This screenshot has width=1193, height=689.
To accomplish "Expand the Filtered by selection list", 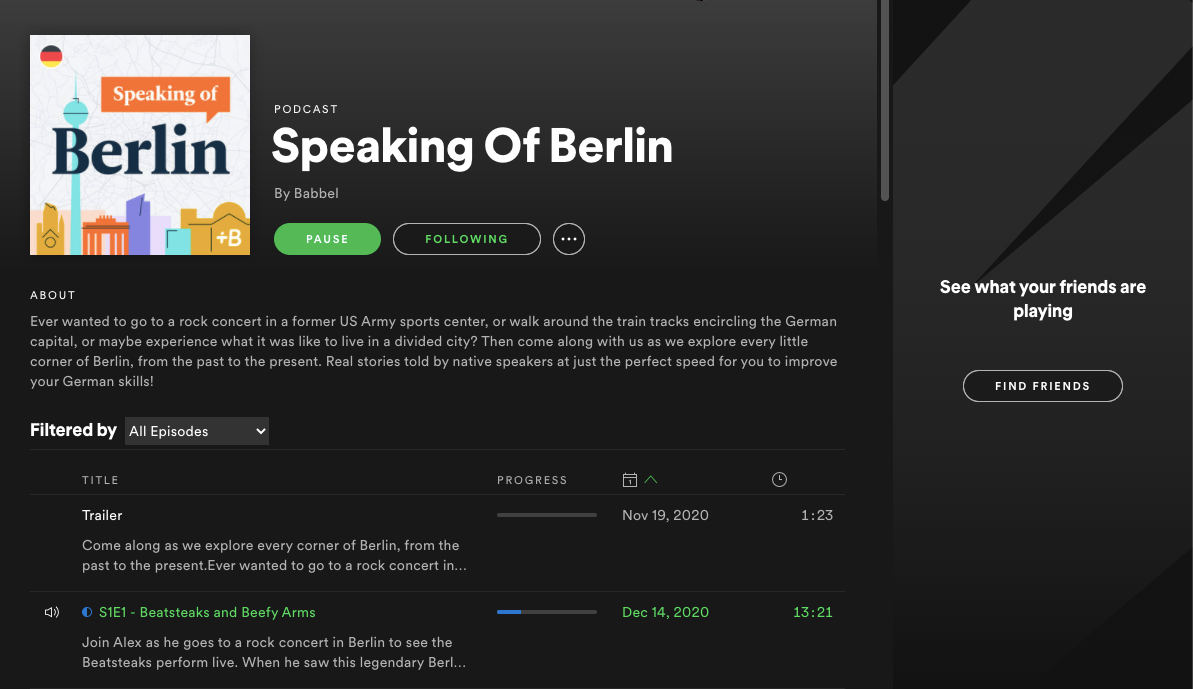I will click(196, 431).
